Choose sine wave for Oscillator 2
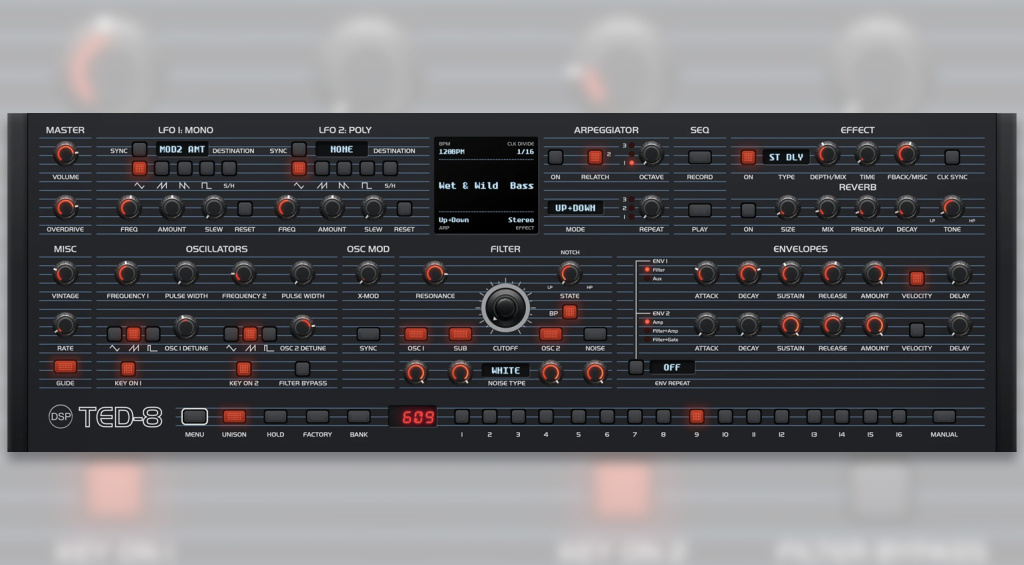1024x565 pixels. tap(231, 334)
